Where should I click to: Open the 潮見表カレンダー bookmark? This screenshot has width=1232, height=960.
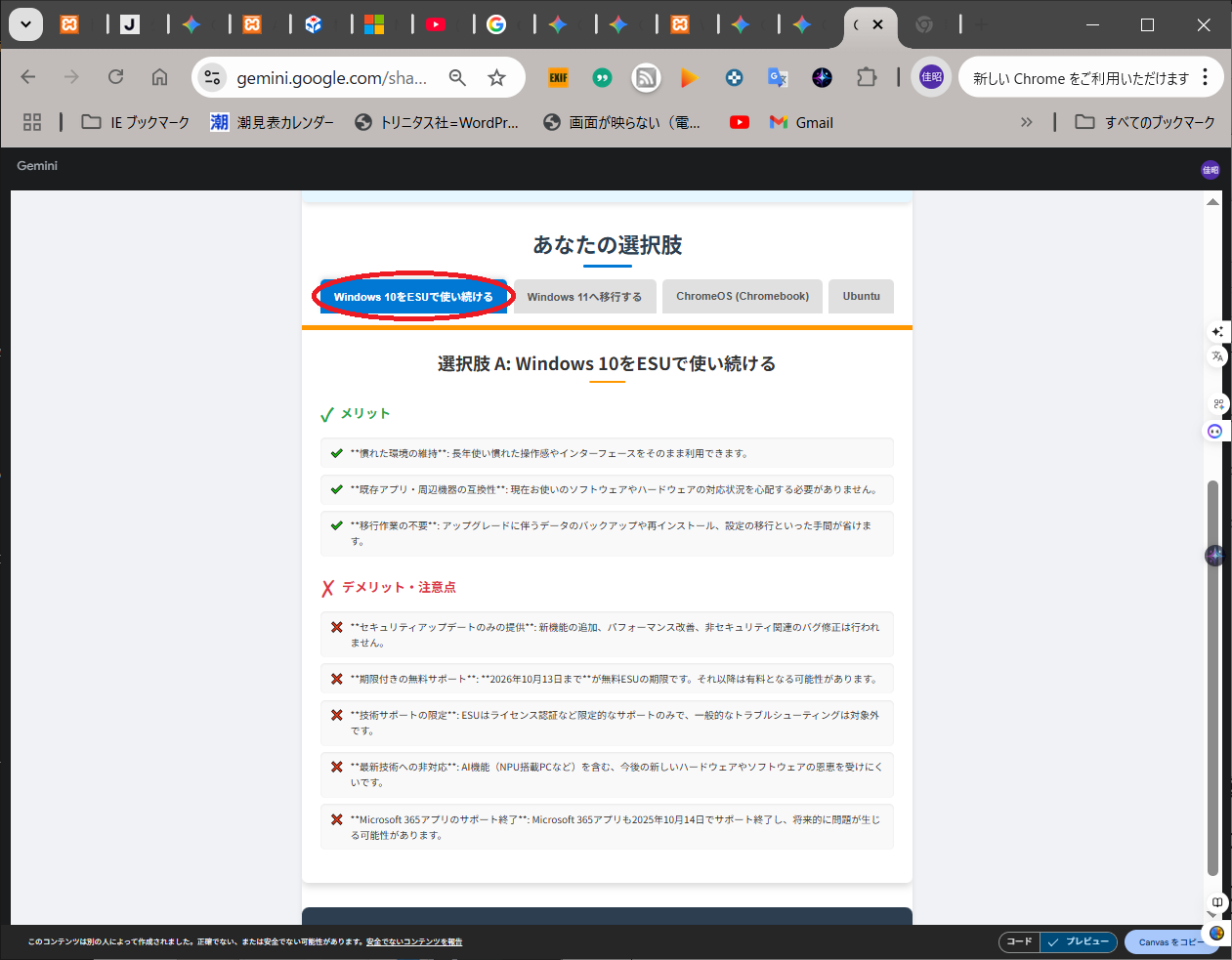click(273, 122)
